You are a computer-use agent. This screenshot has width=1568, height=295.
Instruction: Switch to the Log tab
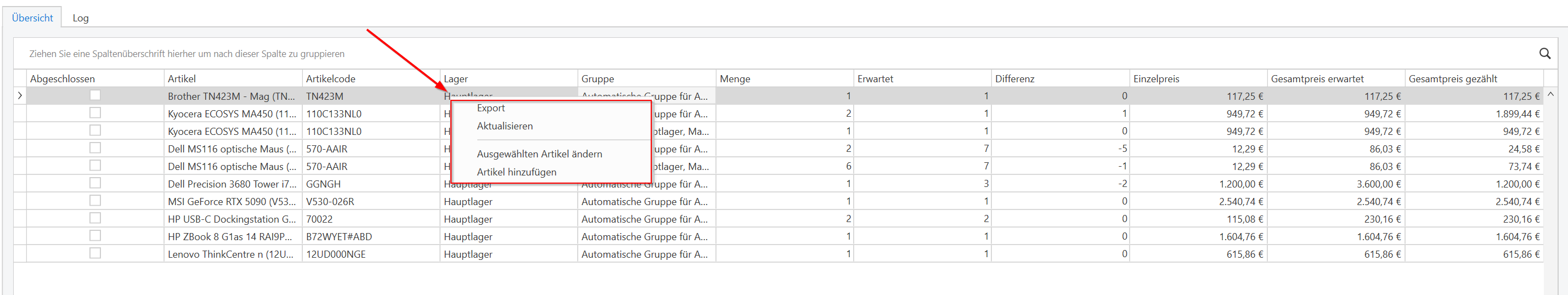click(x=80, y=18)
